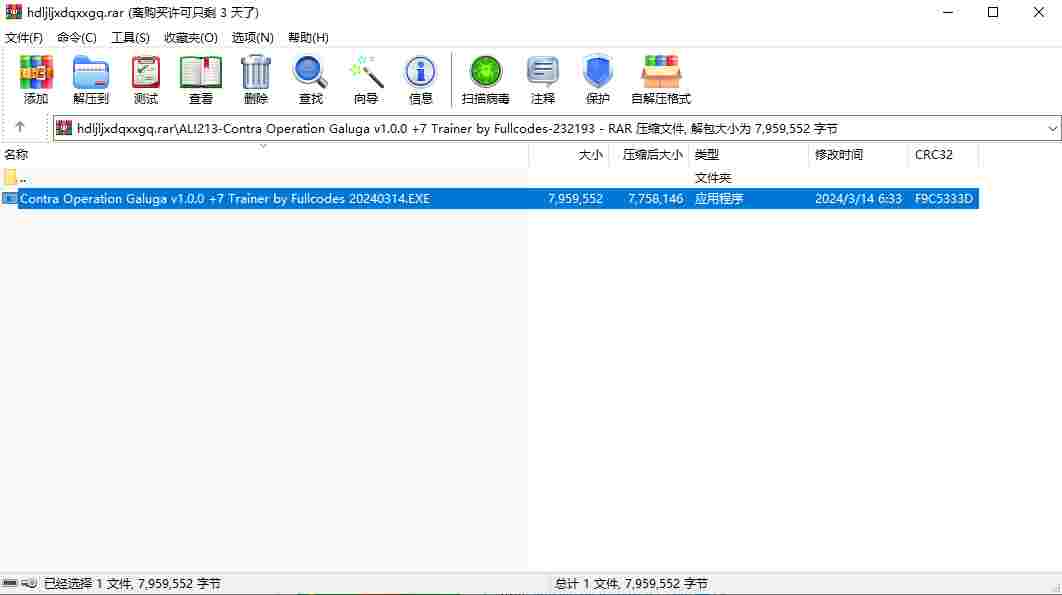
Task: Sort by the CRC32 column header
Action: [x=943, y=155]
